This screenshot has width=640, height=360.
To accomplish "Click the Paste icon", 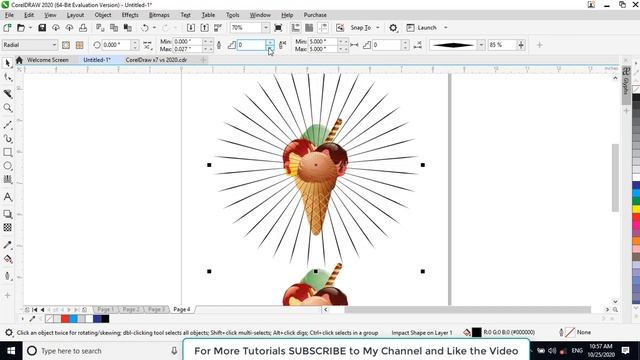I will (x=128, y=28).
